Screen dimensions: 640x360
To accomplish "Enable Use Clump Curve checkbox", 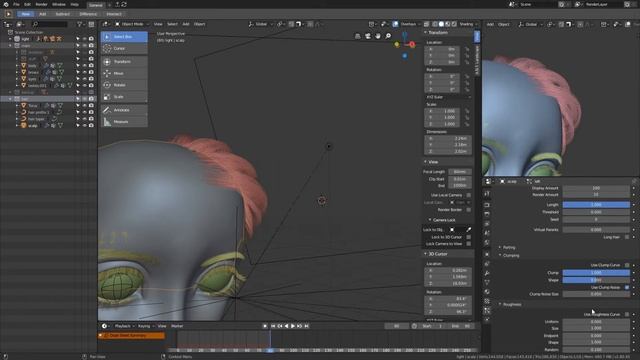I will pos(627,265).
